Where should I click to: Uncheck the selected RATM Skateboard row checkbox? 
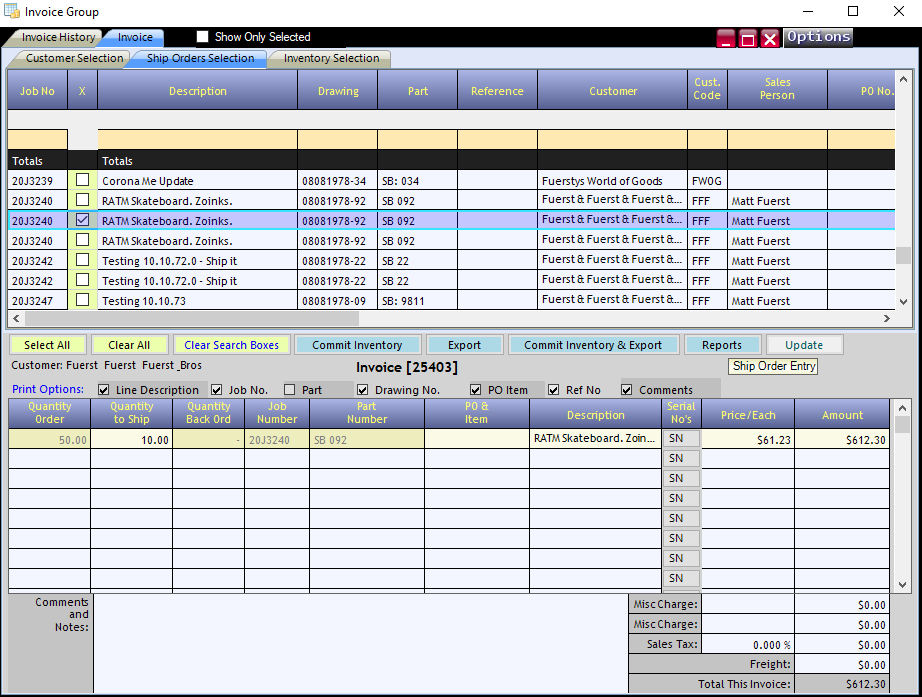point(82,220)
